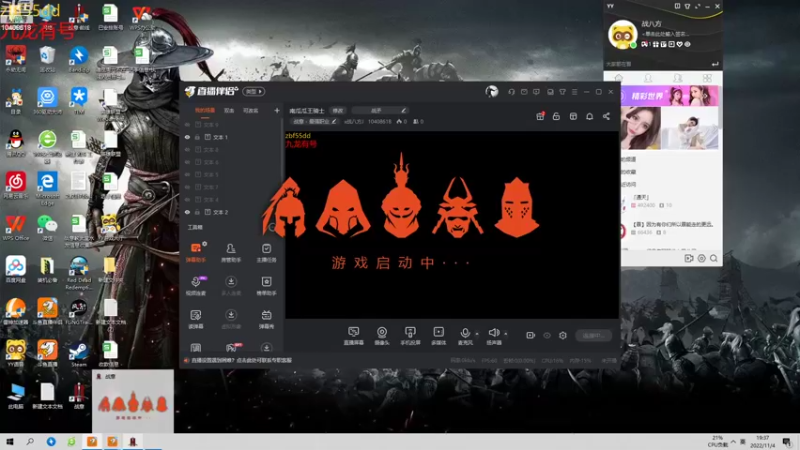
Task: Click the taskbar preview thumbnail of the game
Action: (133, 402)
